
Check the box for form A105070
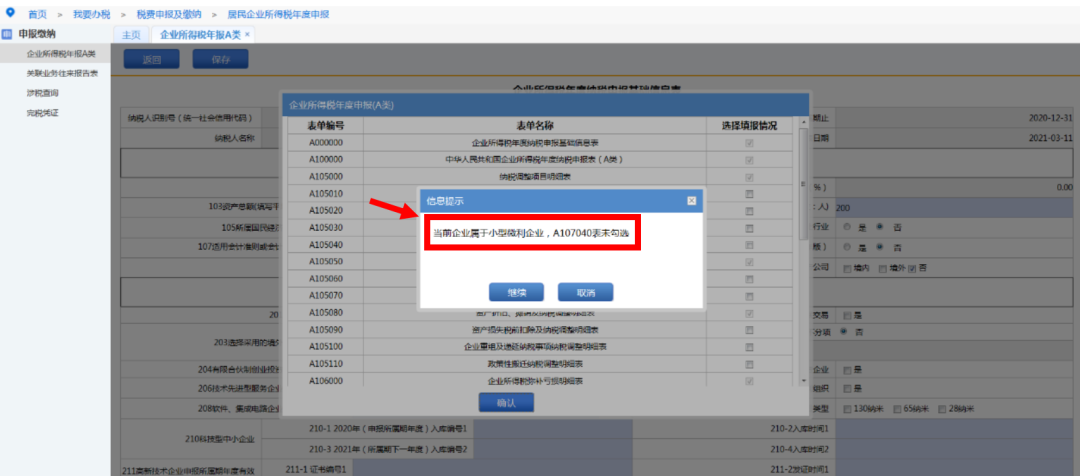click(749, 296)
